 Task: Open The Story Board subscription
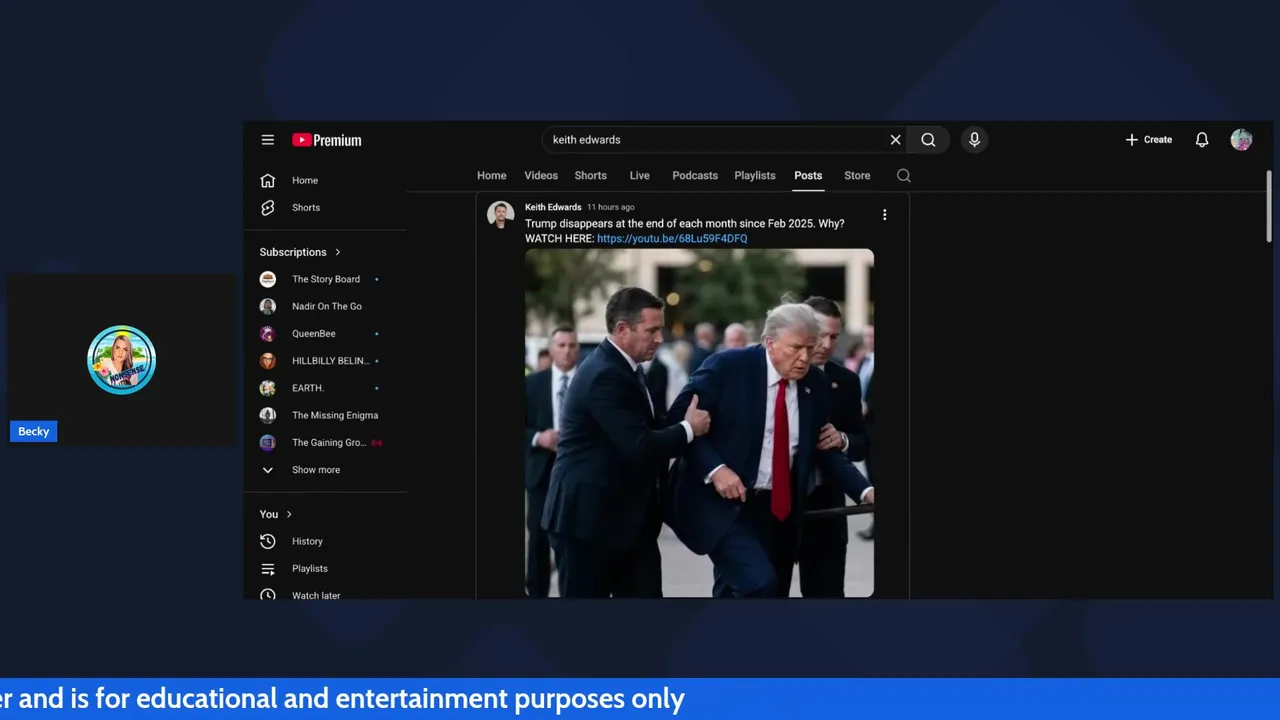326,279
